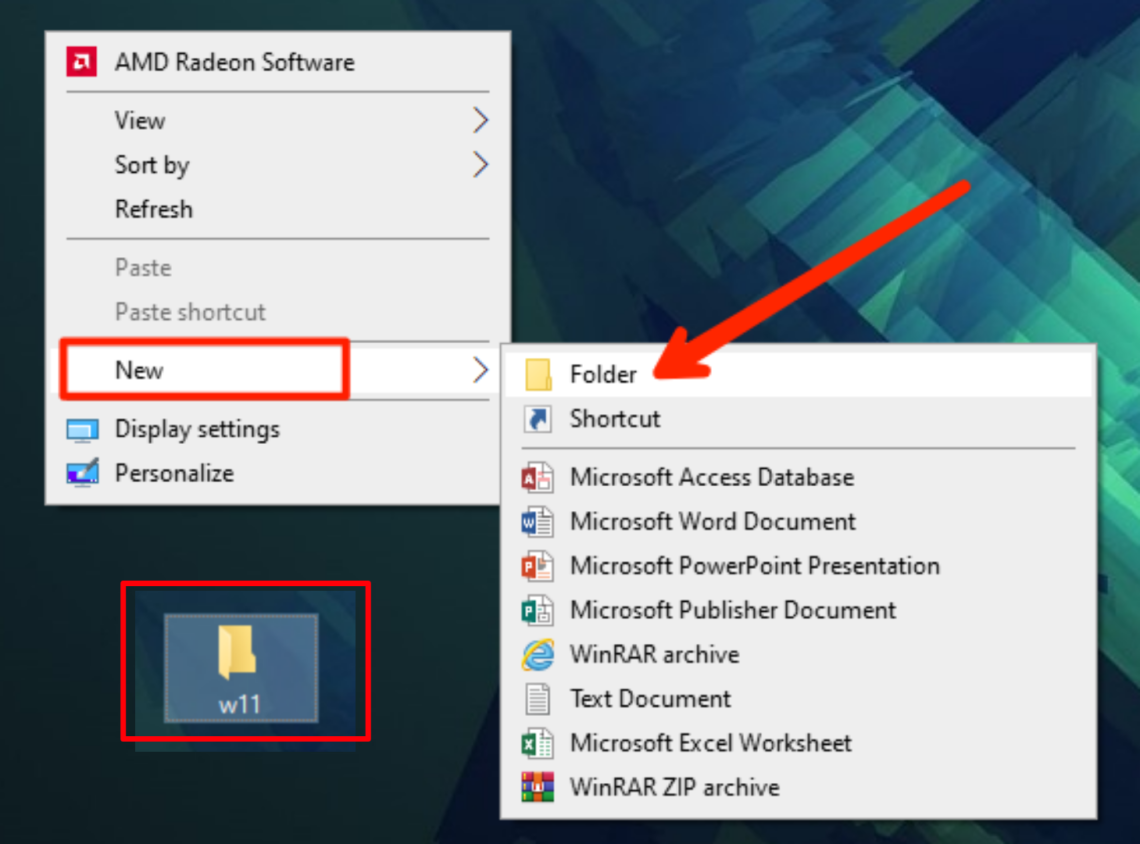Click the Text Document option

[650, 699]
